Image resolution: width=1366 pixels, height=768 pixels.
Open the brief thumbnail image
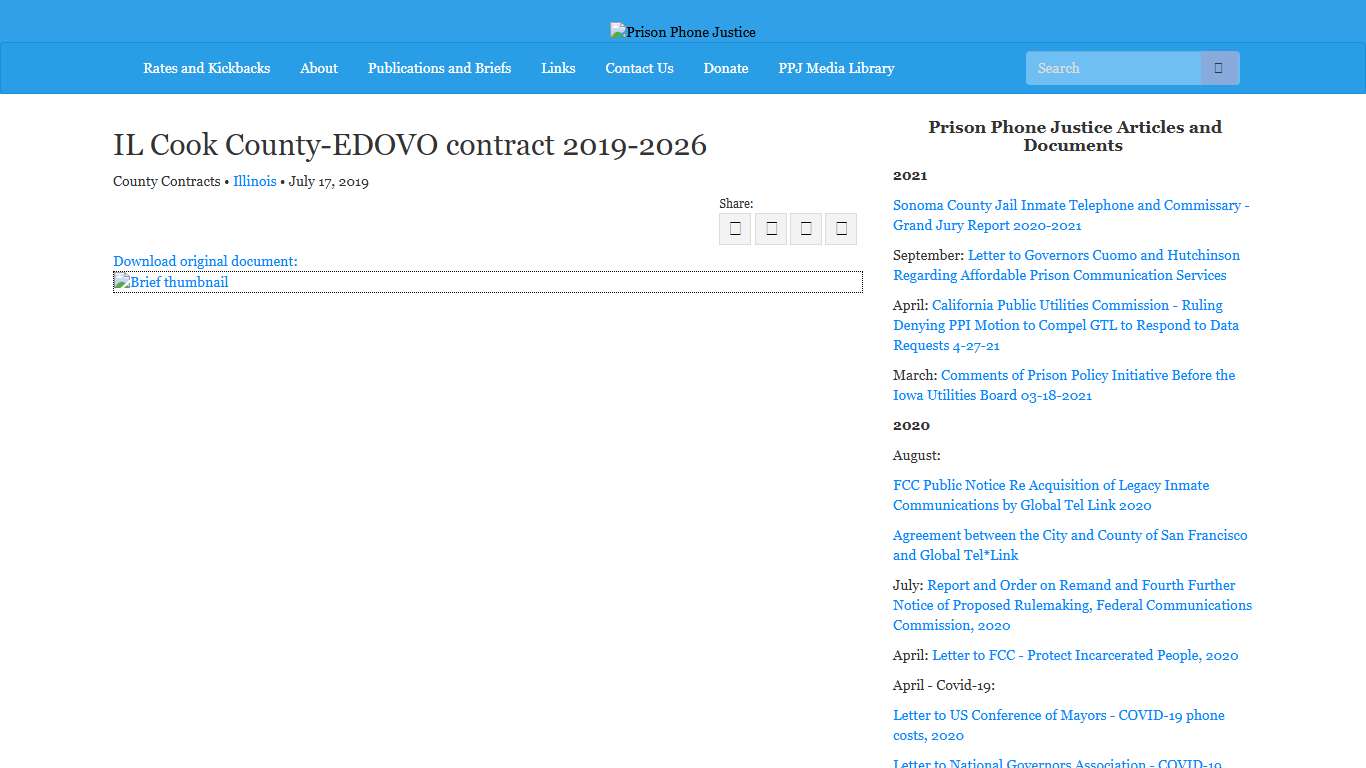pos(170,281)
